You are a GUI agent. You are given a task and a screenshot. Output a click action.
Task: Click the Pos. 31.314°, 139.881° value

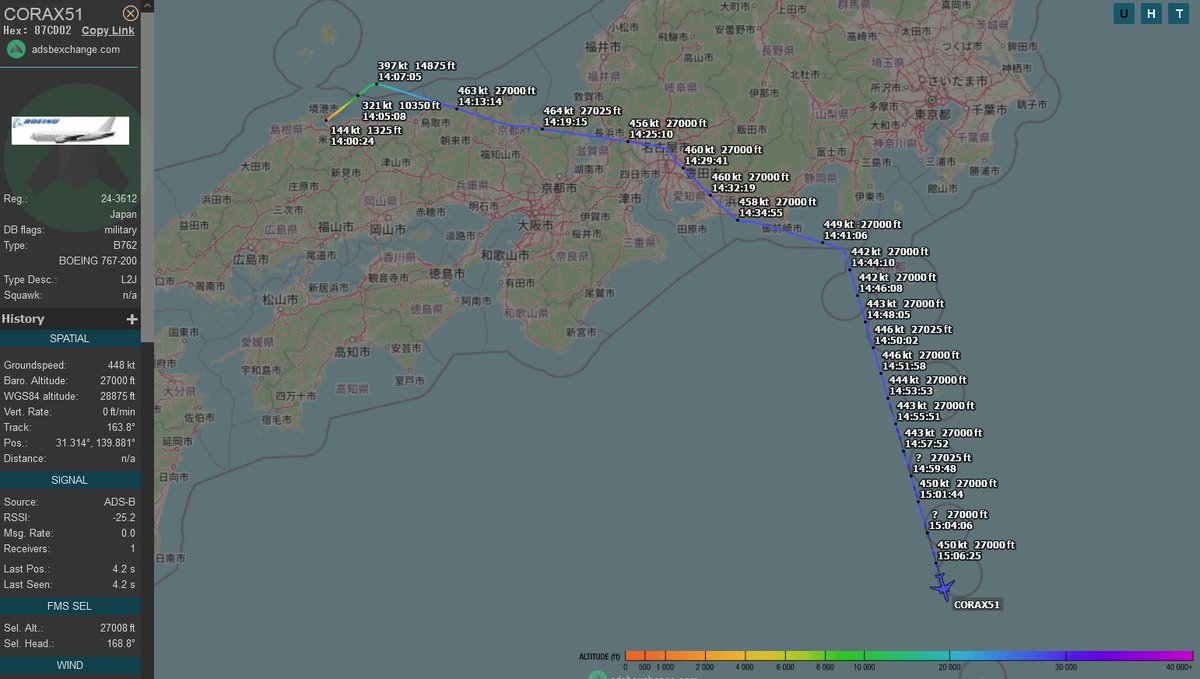tap(96, 443)
